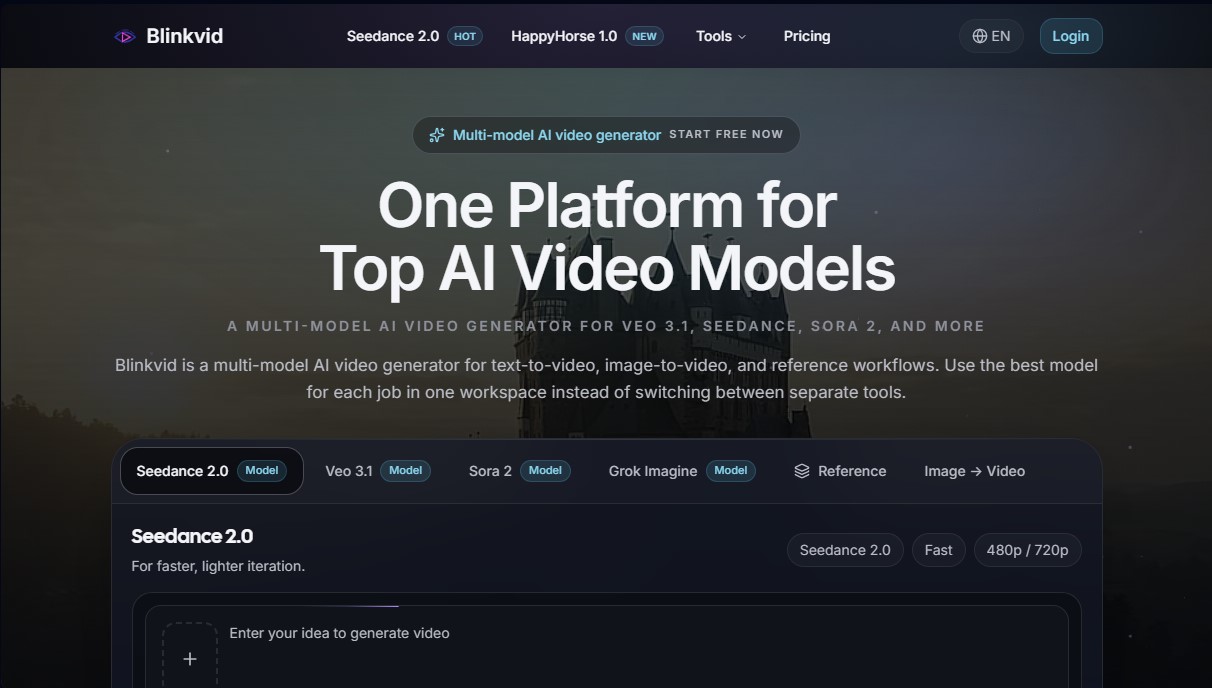Viewport: 1212px width, 688px height.
Task: Open the EN language selector
Action: coord(991,36)
